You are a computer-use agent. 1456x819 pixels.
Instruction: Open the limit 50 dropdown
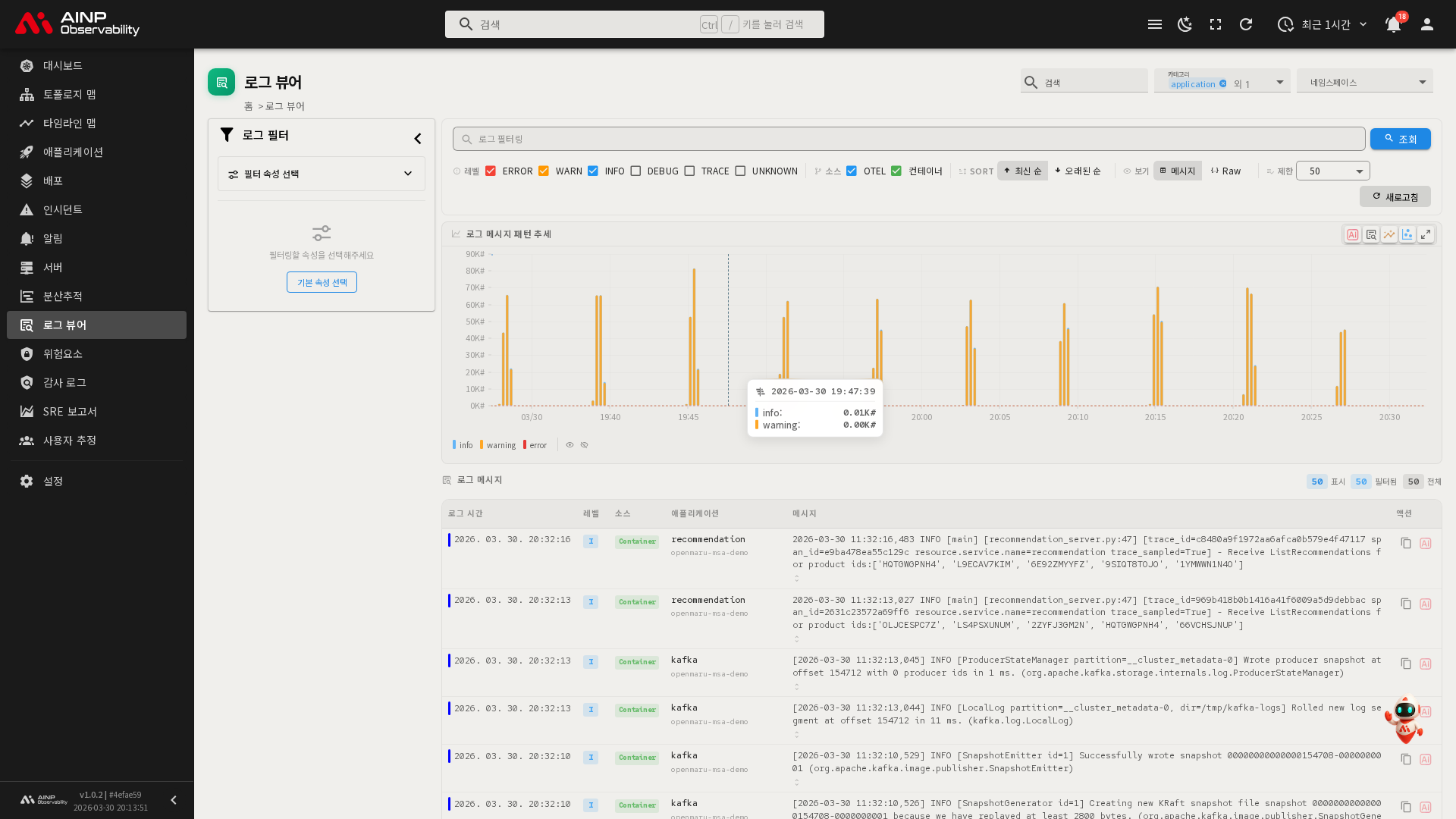pyautogui.click(x=1332, y=171)
